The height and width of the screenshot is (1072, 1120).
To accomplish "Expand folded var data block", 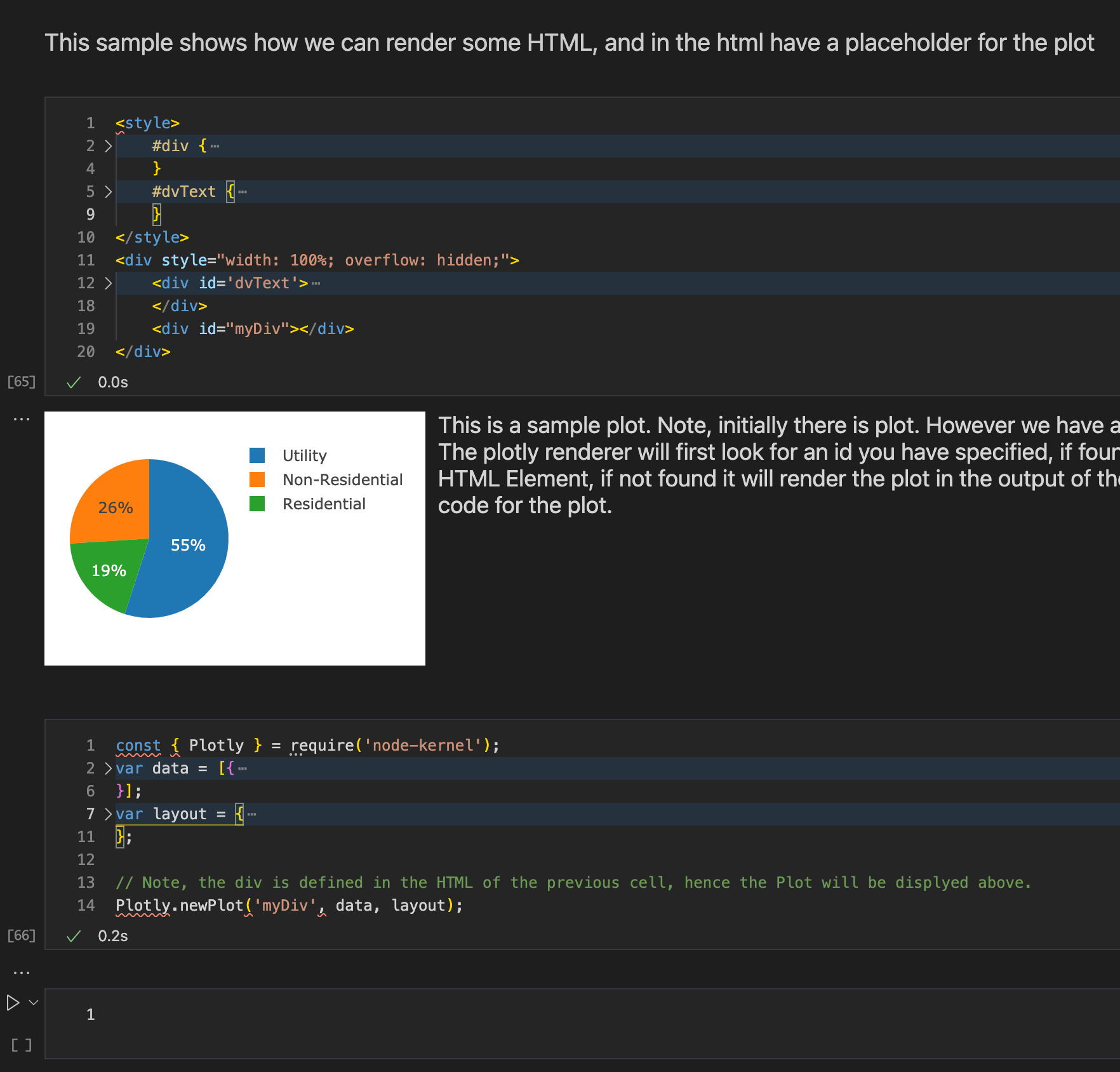I will (108, 768).
